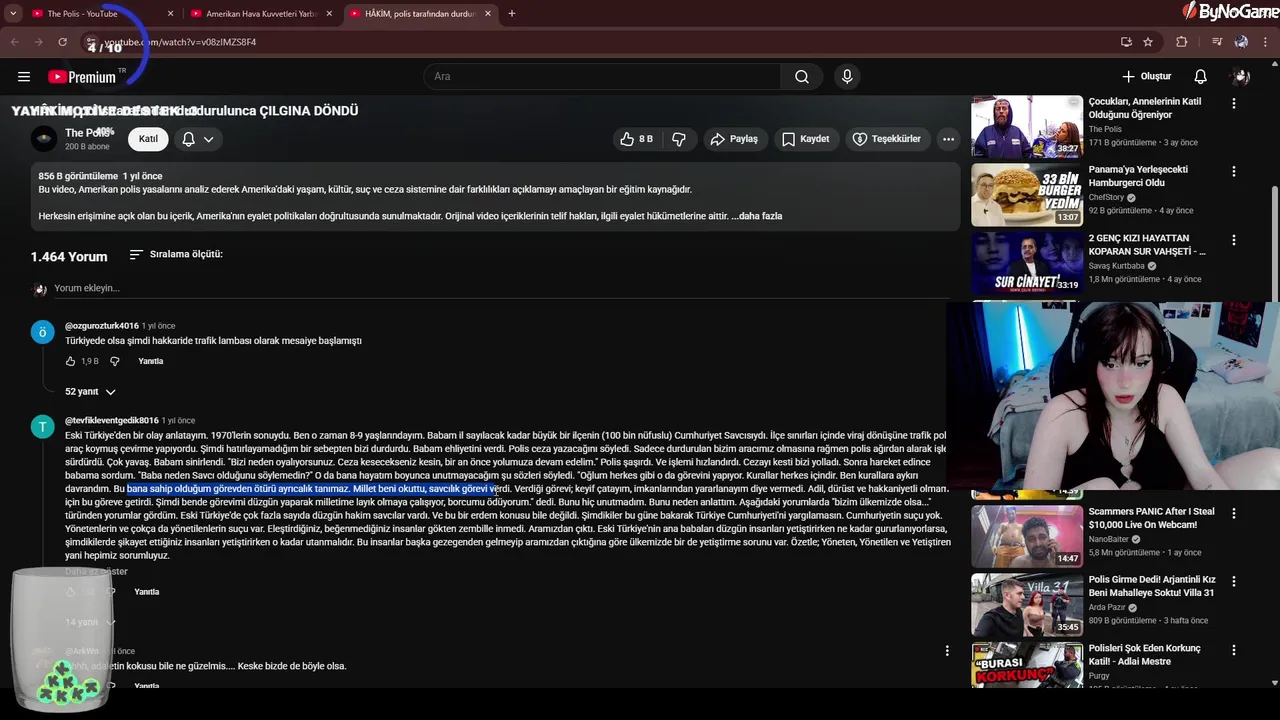Open Scammers PANIC video thumbnail

pyautogui.click(x=1026, y=536)
